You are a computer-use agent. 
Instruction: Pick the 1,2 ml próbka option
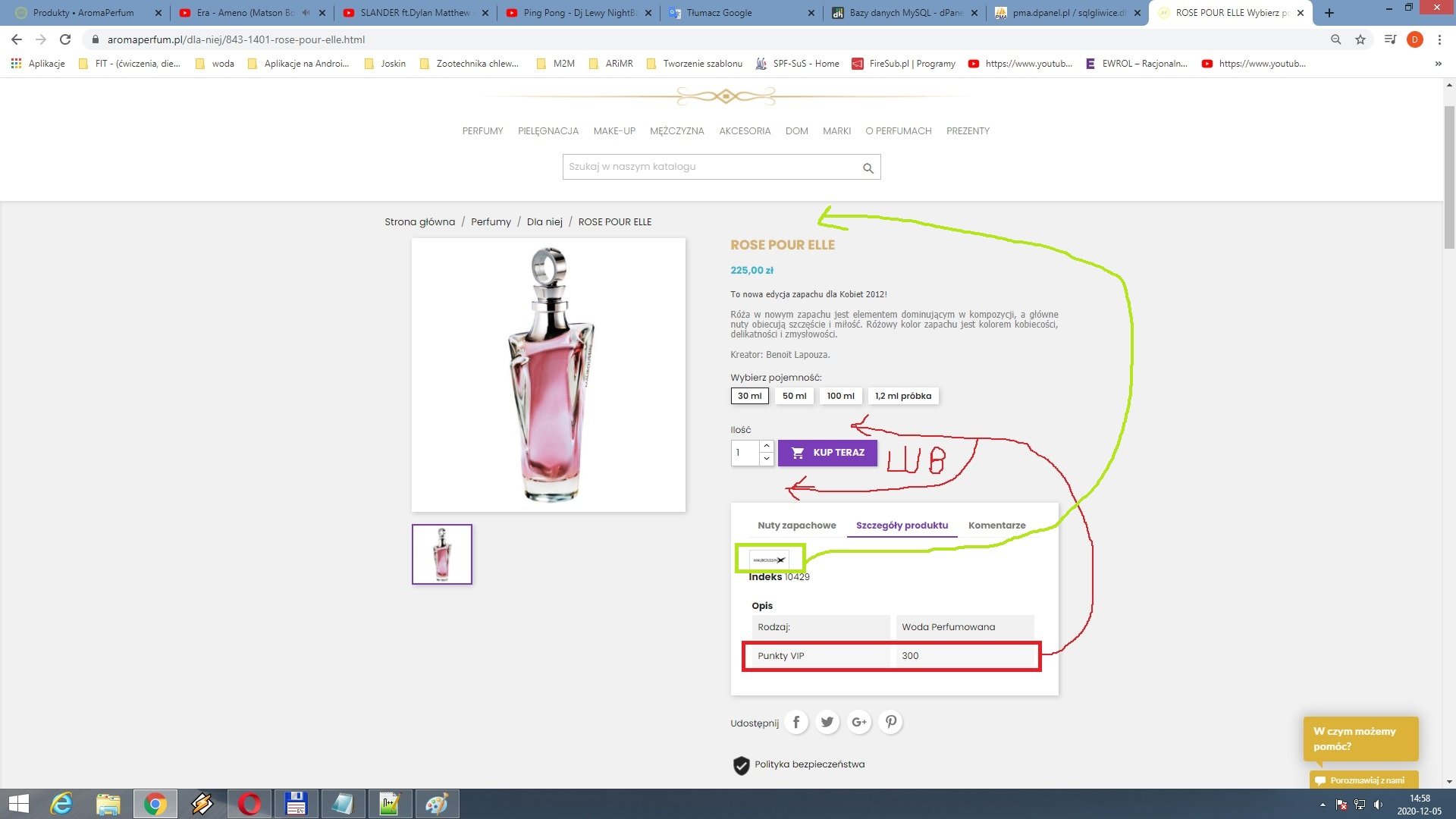tap(902, 396)
